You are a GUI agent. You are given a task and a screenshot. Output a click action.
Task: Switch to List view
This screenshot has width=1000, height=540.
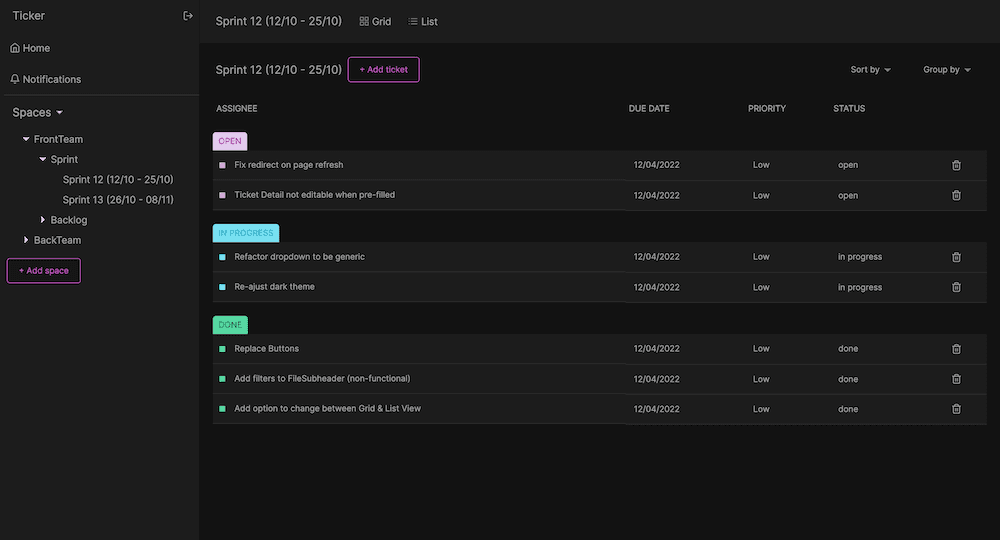423,21
